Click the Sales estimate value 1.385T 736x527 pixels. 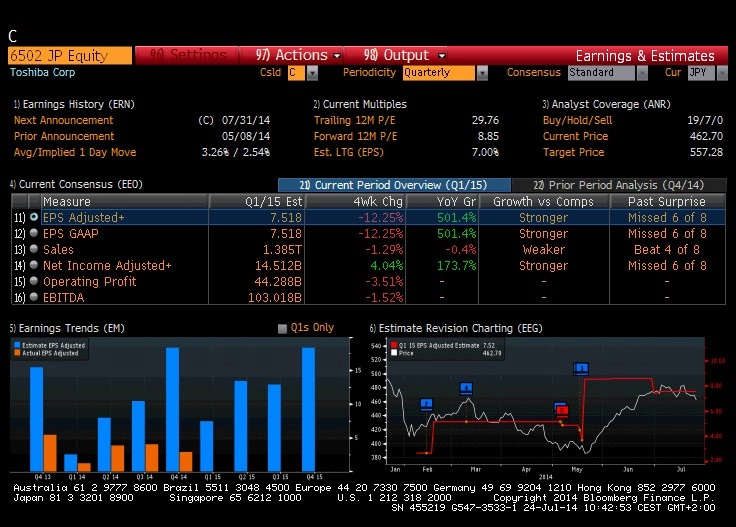click(x=282, y=249)
